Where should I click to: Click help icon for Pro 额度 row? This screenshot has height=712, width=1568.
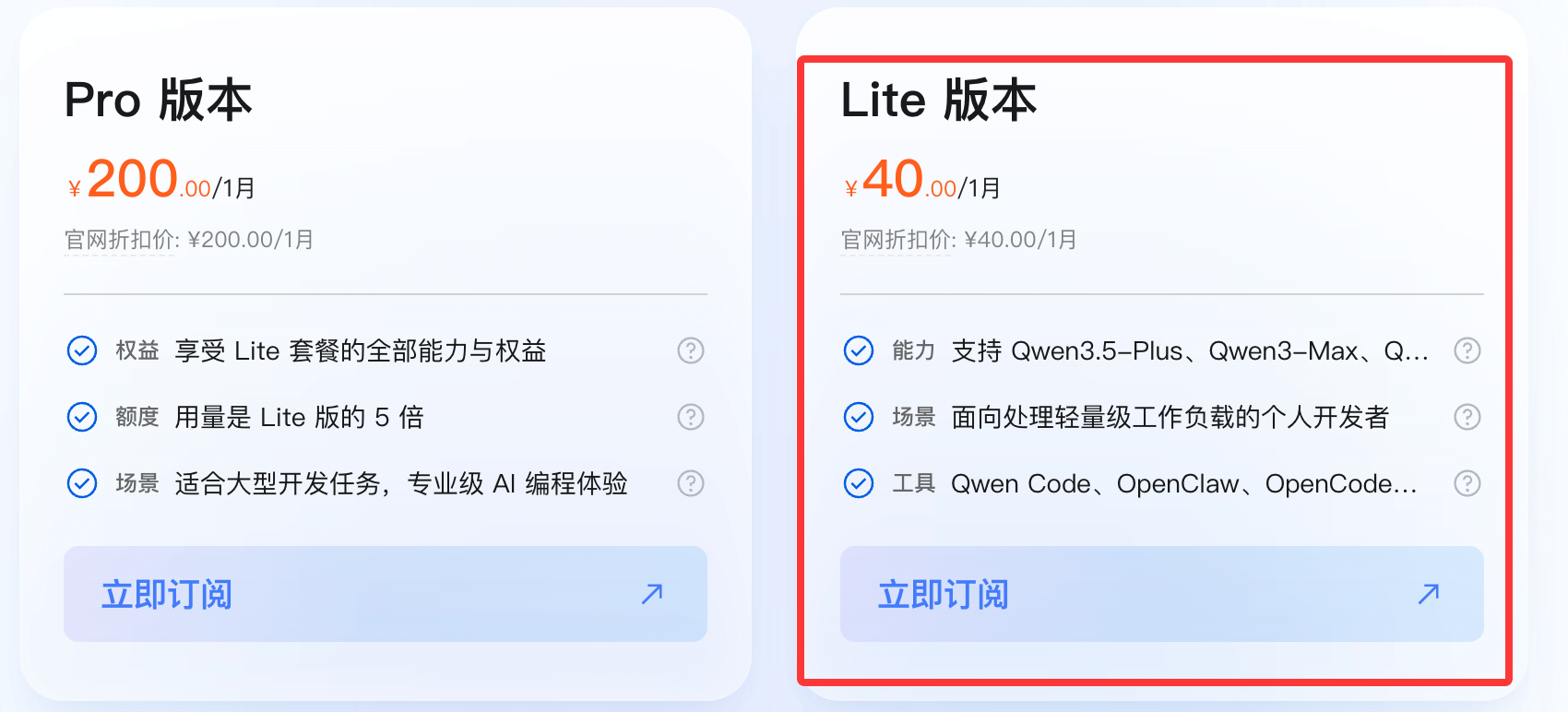(691, 417)
